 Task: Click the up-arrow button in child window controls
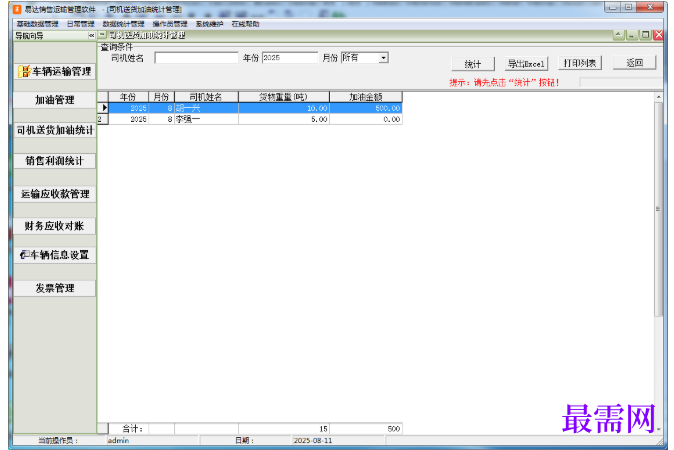(x=618, y=35)
